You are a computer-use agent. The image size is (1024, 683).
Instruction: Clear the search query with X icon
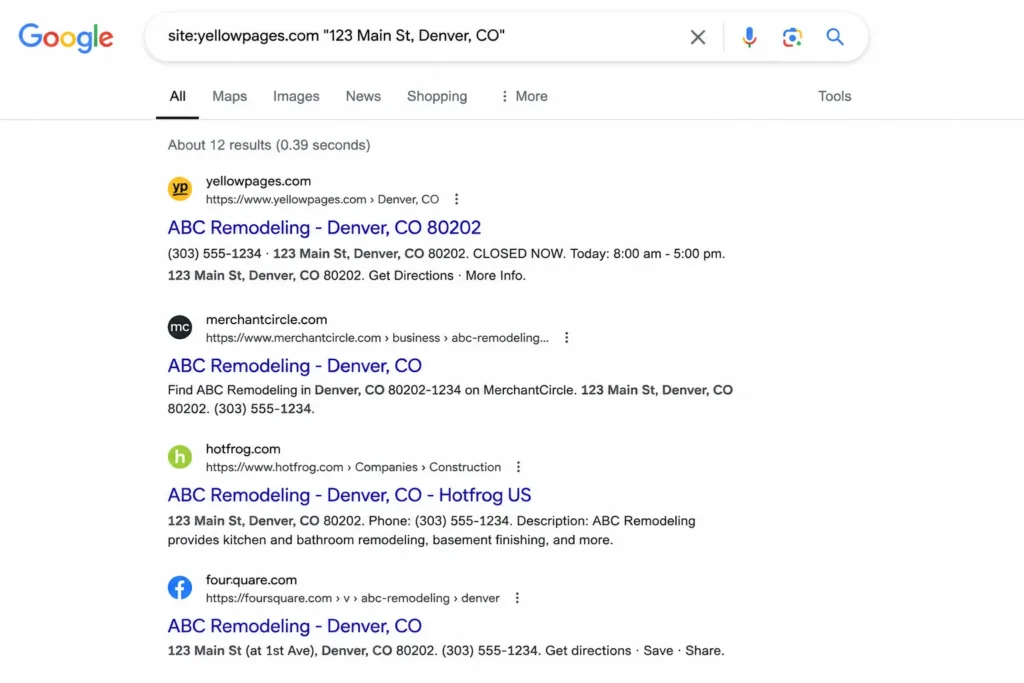pyautogui.click(x=697, y=37)
